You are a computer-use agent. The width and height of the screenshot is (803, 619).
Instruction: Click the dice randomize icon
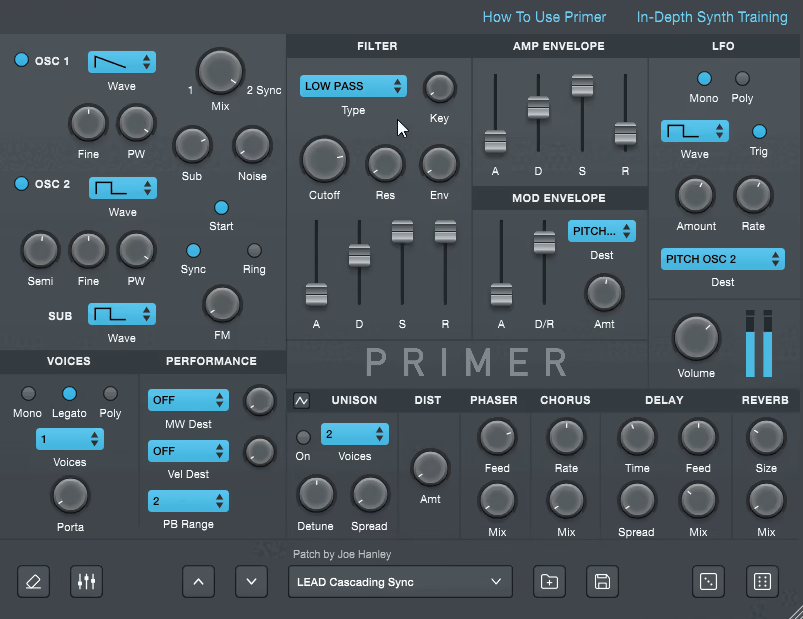[x=708, y=582]
